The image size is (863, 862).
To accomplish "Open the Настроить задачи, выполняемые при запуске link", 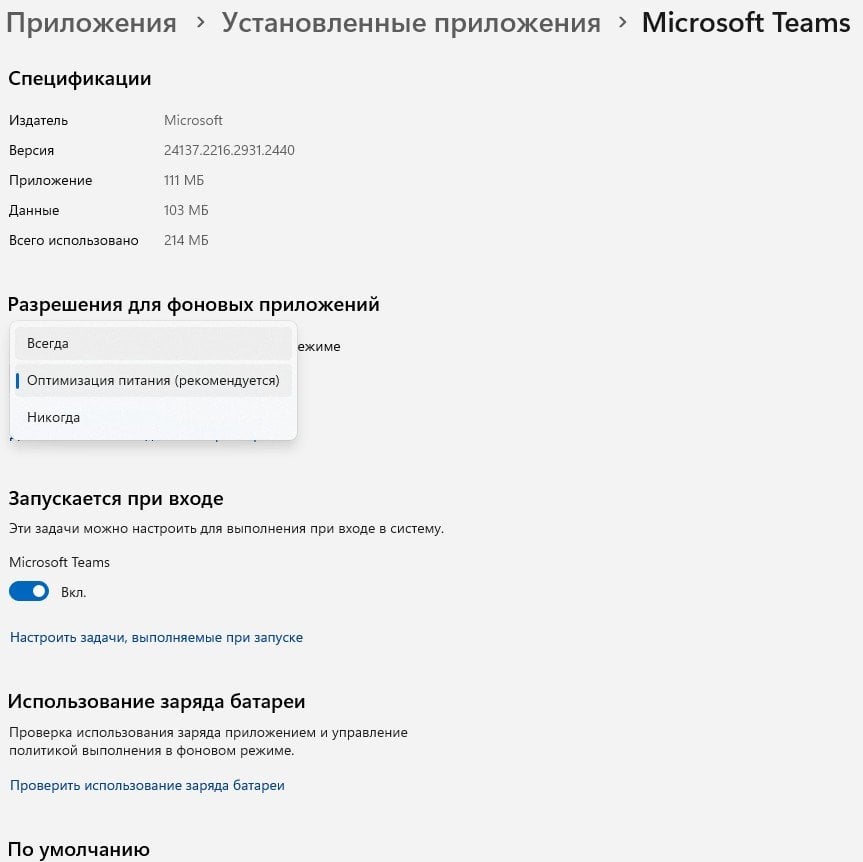I will [156, 637].
